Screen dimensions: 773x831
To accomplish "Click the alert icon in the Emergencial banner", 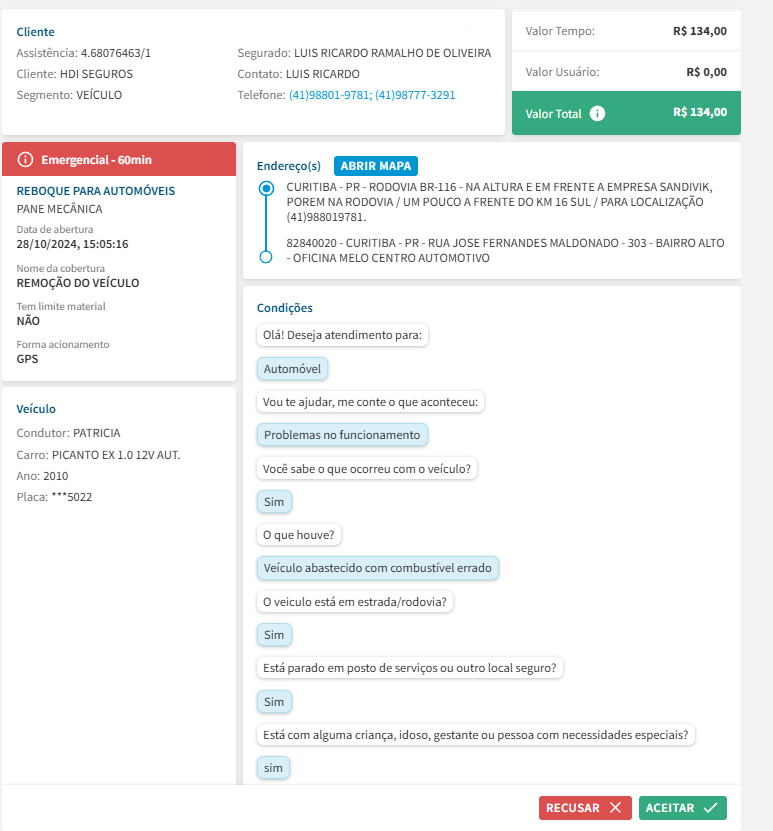I will (x=25, y=160).
